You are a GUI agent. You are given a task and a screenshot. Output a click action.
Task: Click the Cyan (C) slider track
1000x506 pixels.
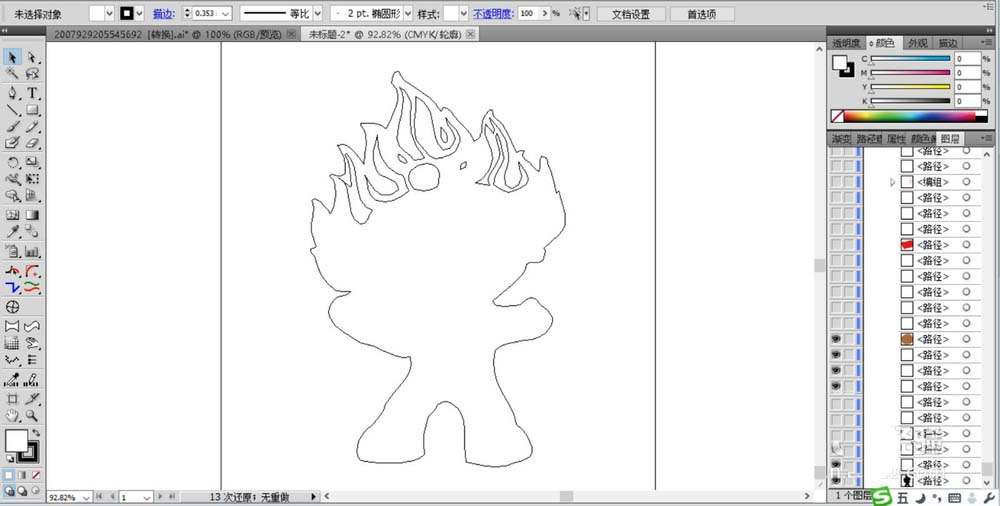[x=910, y=59]
